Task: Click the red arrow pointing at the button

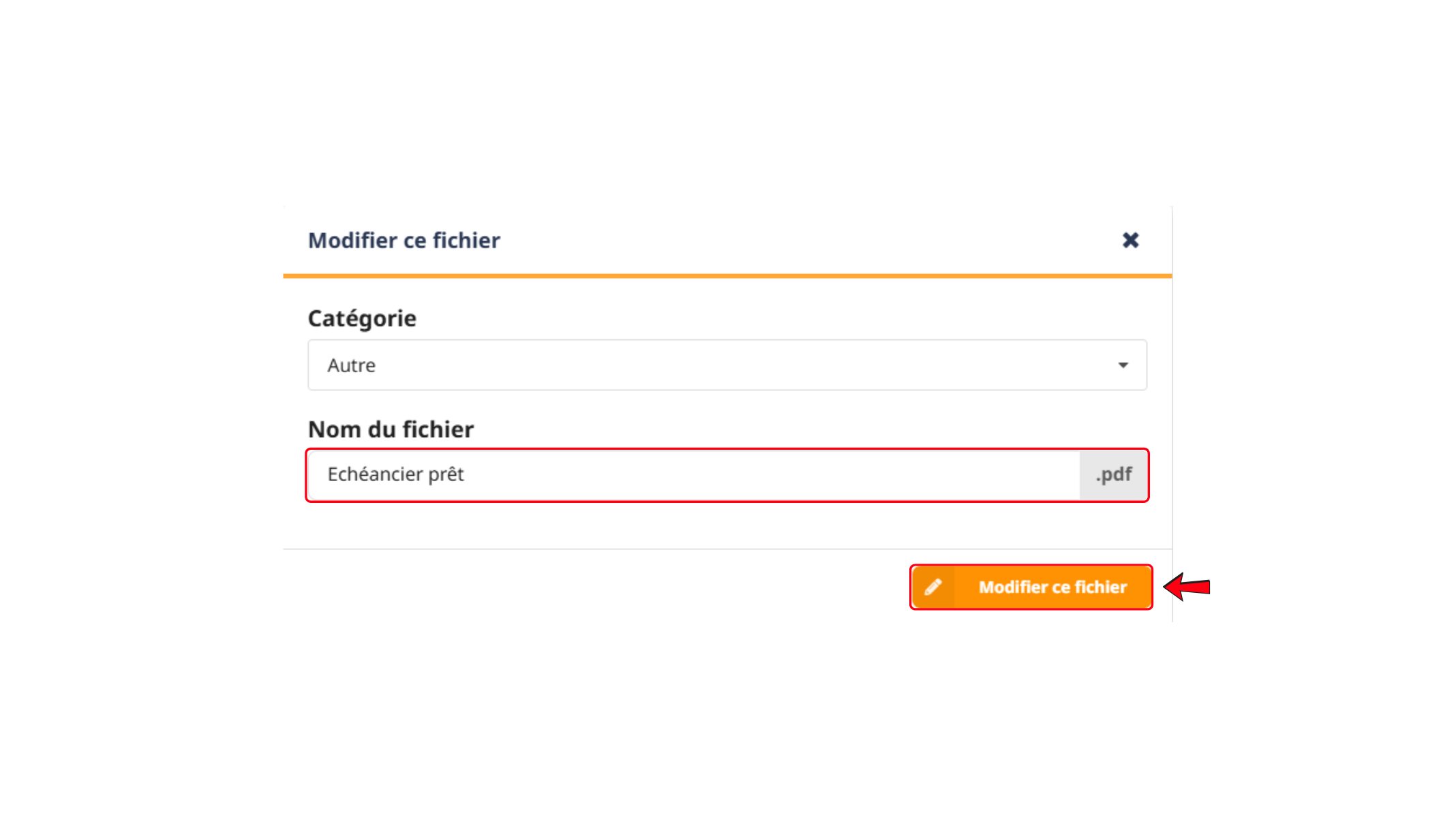Action: pyautogui.click(x=1187, y=587)
